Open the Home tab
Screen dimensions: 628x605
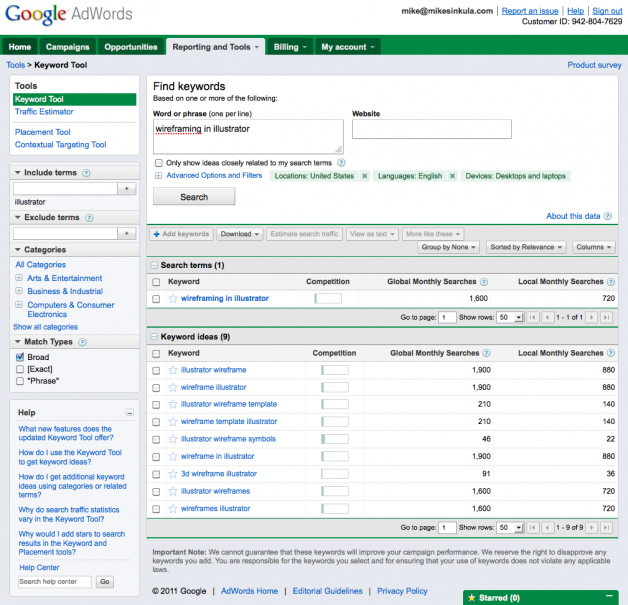20,47
